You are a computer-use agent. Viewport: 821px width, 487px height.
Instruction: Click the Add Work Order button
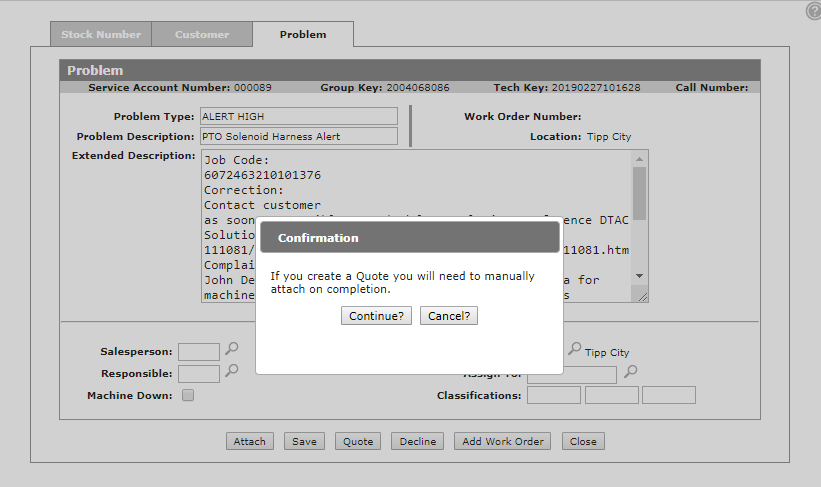502,441
